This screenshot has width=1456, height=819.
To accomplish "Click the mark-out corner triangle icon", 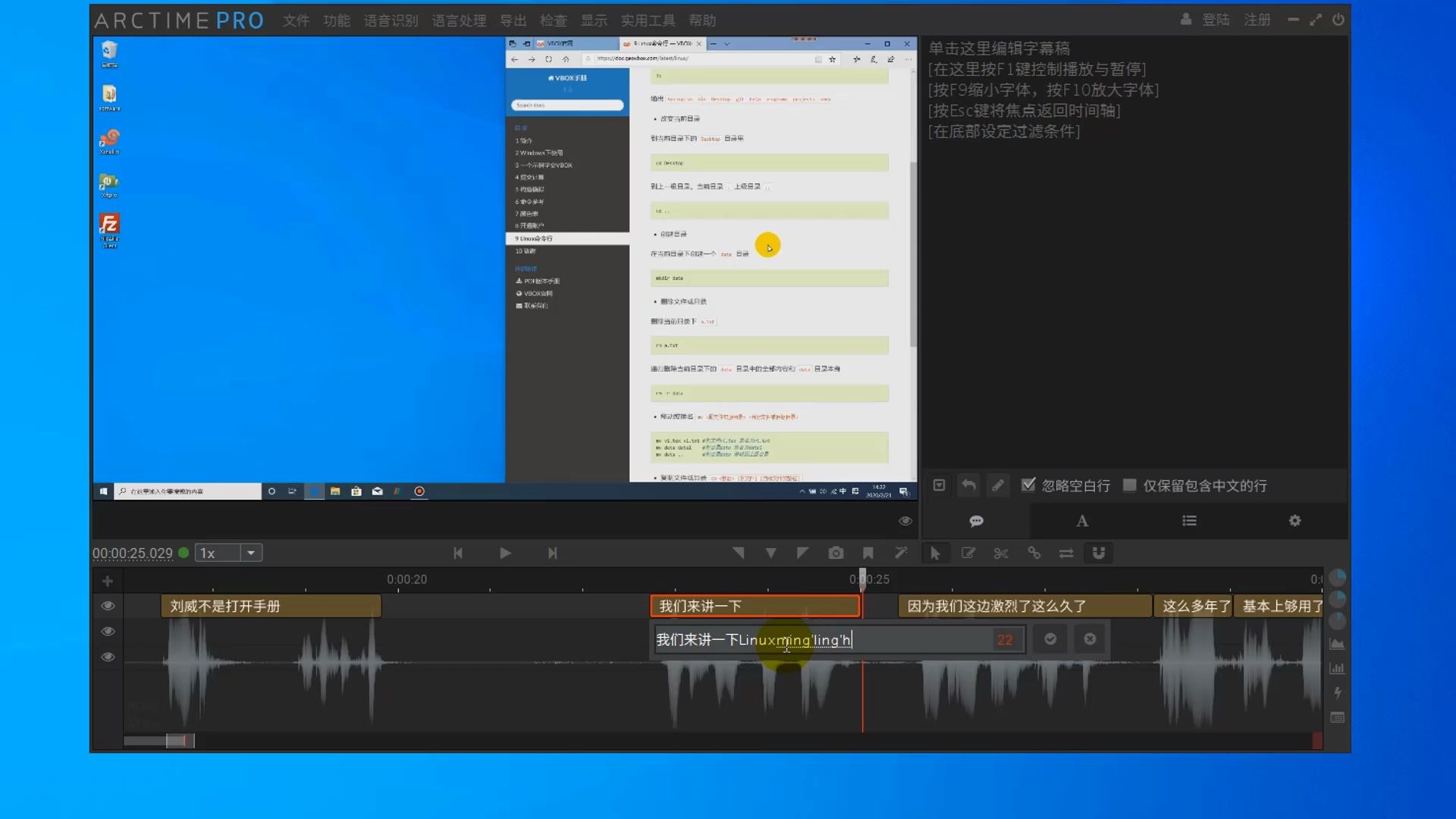I will [802, 553].
